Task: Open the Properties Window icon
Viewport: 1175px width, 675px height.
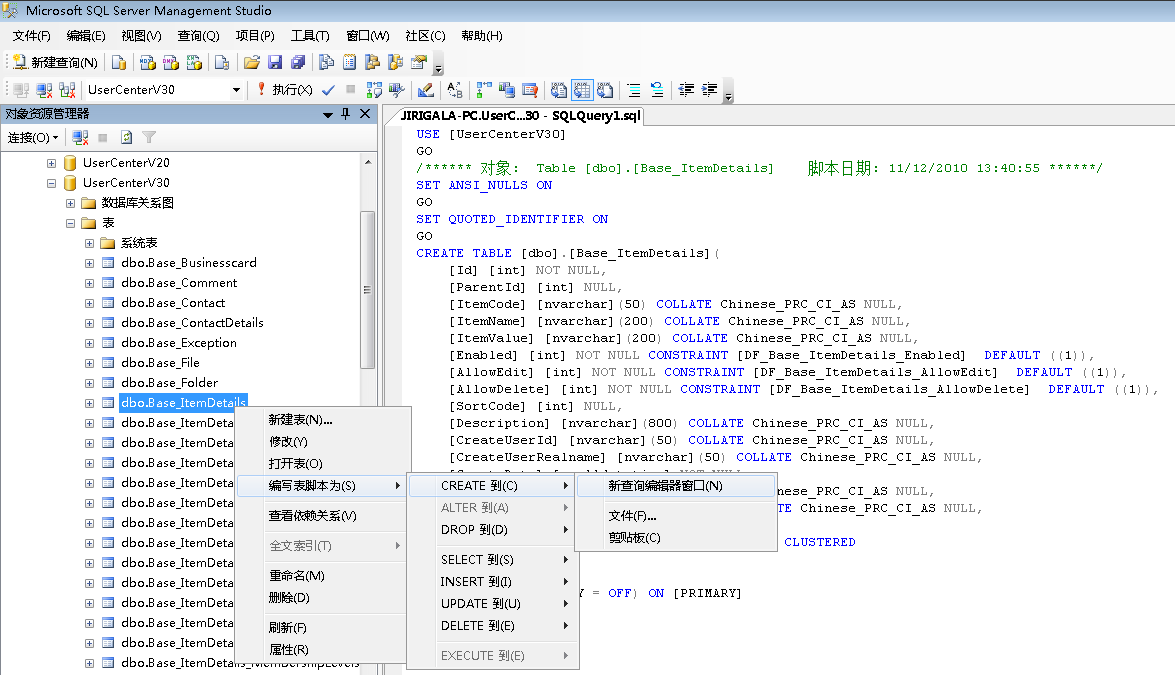Action: (x=419, y=62)
